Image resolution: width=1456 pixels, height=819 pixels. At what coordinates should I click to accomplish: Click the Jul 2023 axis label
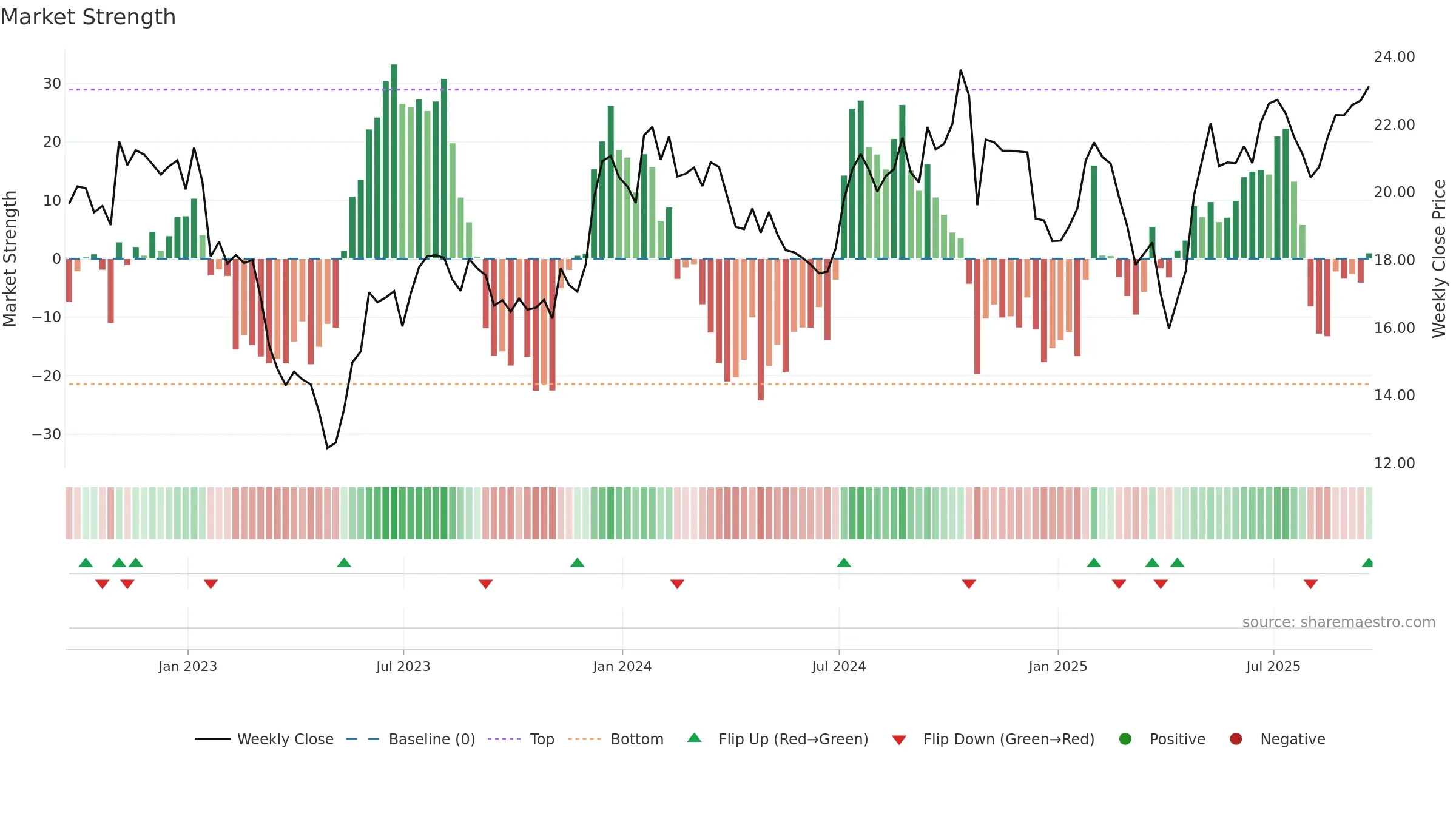click(x=403, y=666)
